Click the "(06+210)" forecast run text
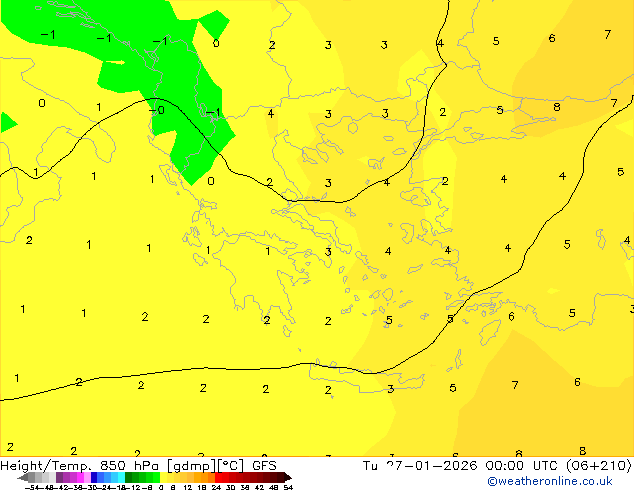 (599, 466)
